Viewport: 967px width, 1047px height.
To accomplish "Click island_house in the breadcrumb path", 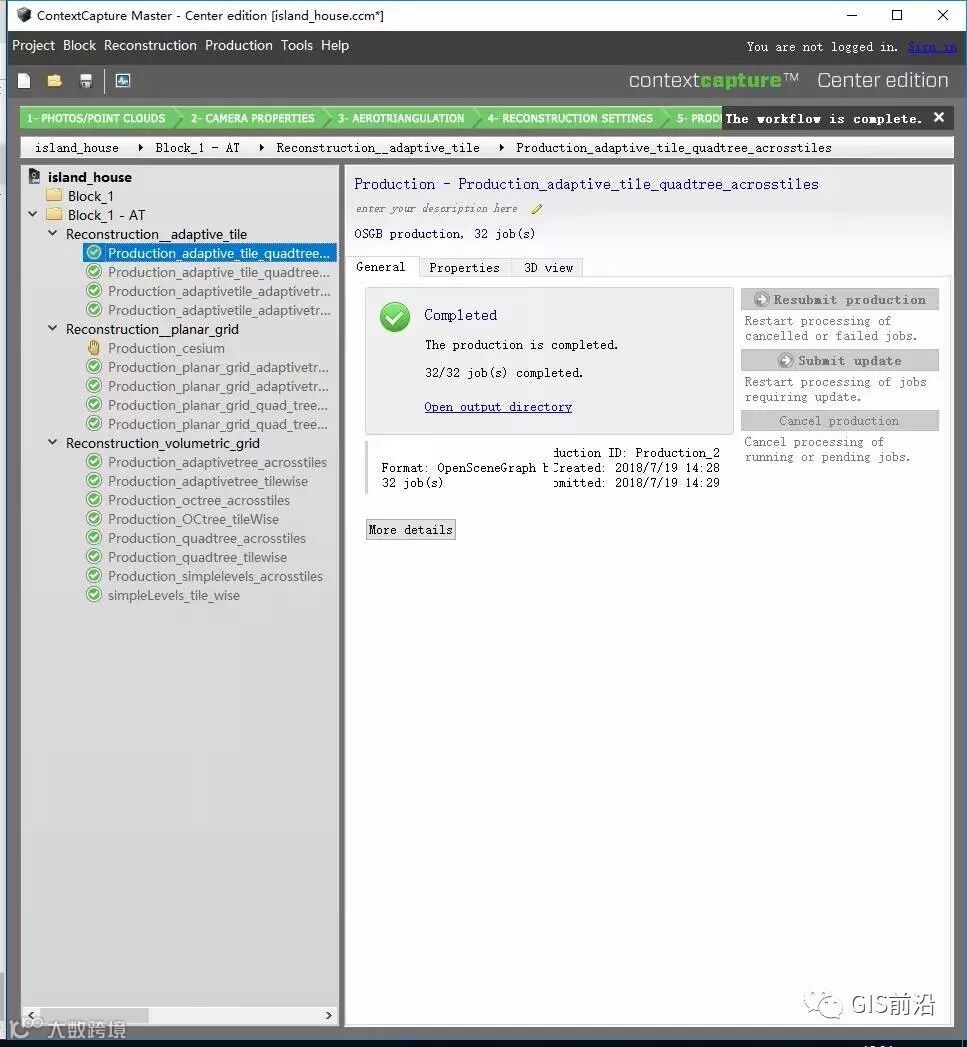I will coord(77,148).
